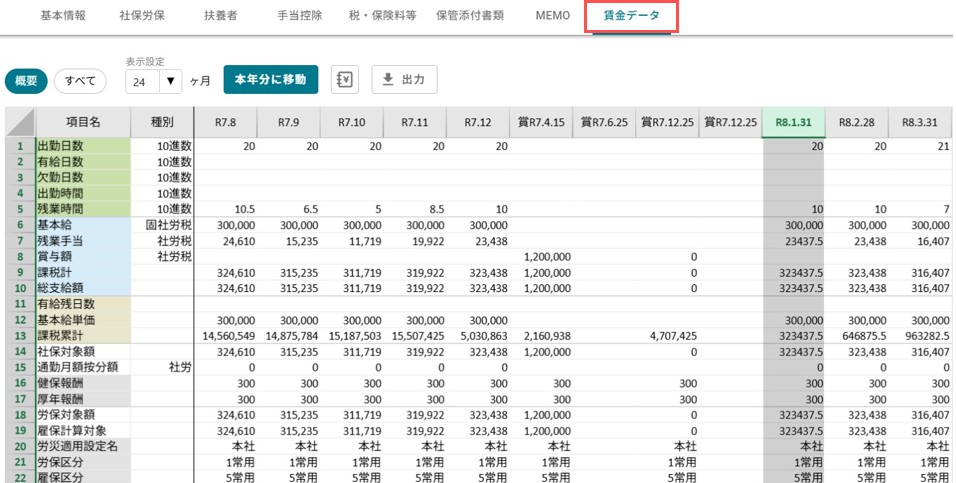The width and height of the screenshot is (956, 483).
Task: Select the 種別 column header
Action: tap(162, 123)
